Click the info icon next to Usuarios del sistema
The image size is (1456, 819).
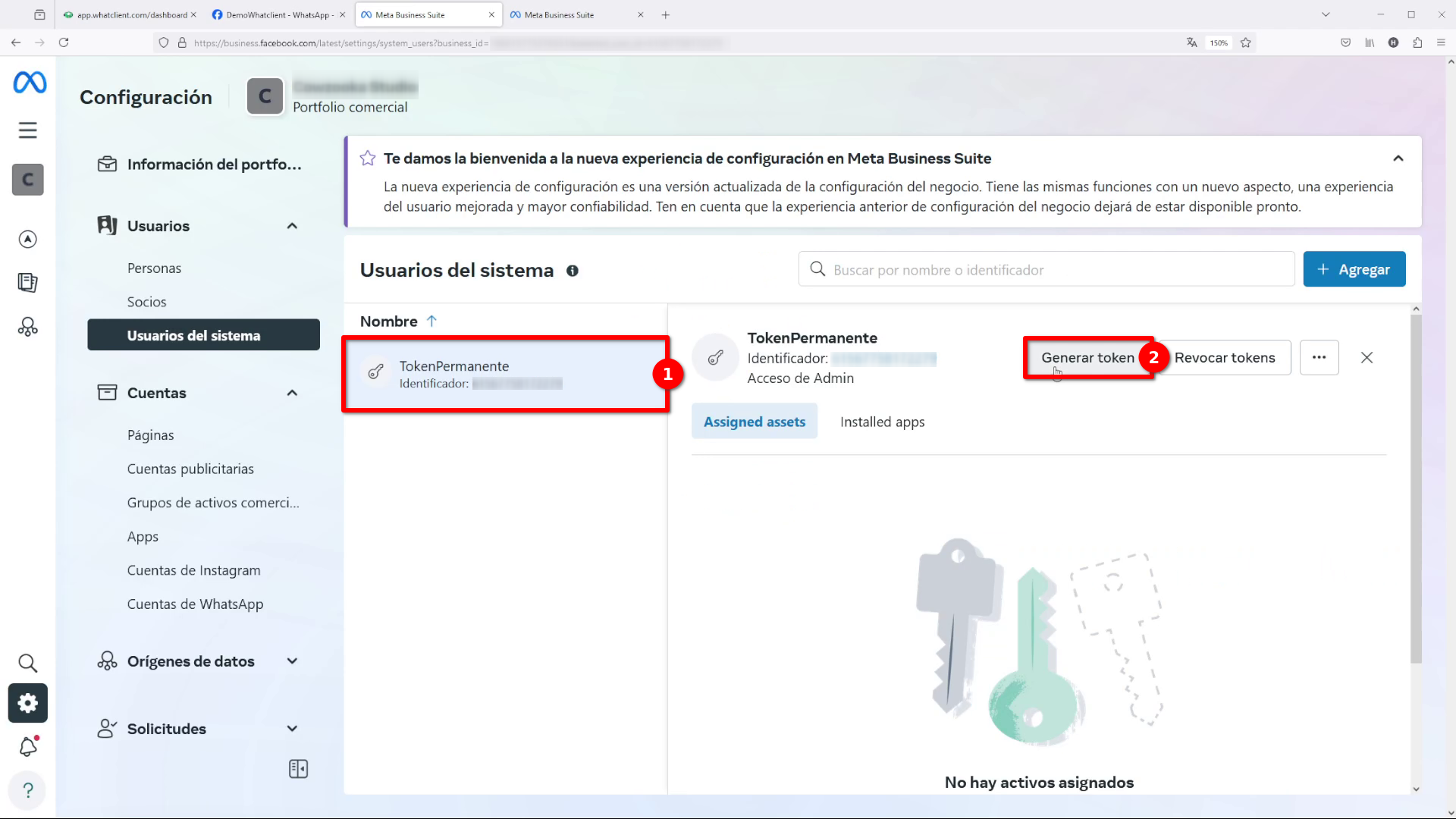(573, 271)
